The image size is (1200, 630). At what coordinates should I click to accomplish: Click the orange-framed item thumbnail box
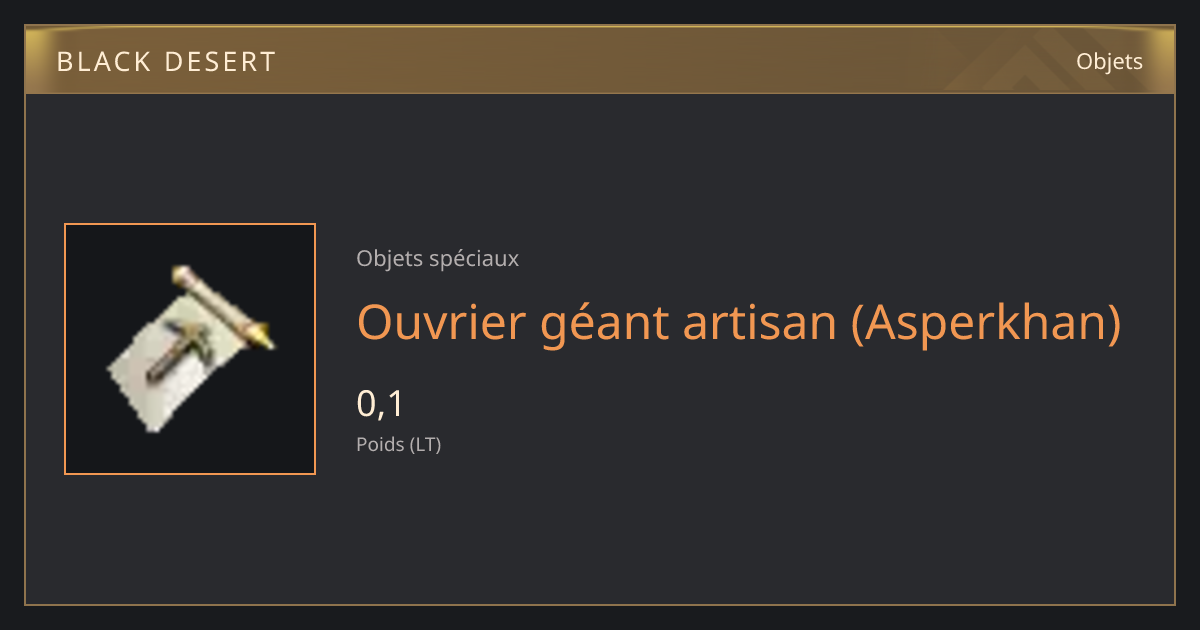(190, 349)
